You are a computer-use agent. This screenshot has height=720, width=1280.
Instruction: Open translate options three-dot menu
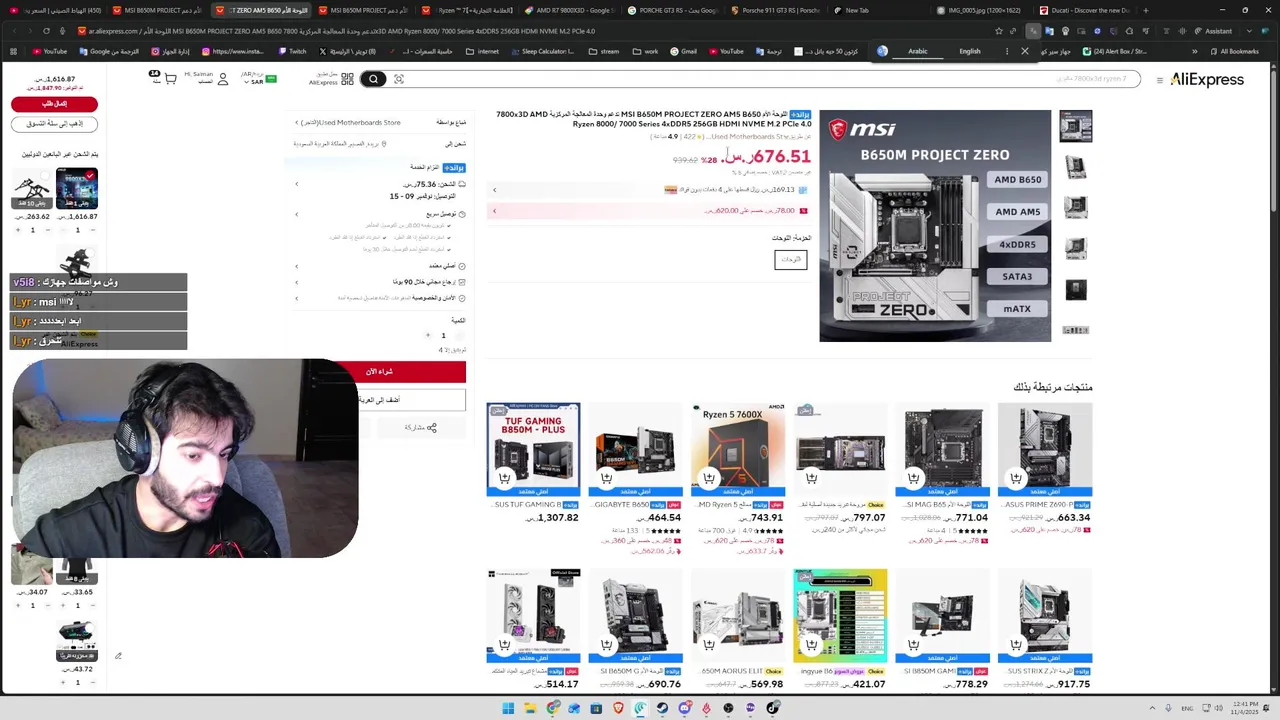(x=1006, y=51)
